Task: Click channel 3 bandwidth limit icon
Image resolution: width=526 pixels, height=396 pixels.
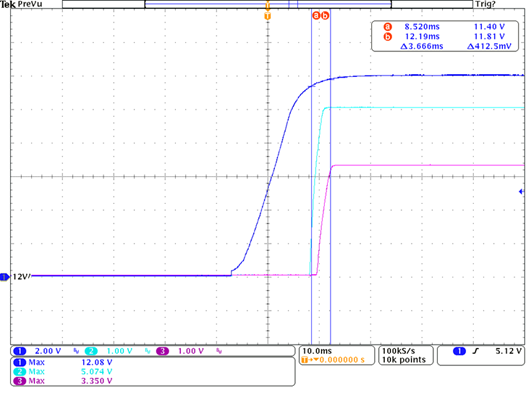Action: pos(219,351)
